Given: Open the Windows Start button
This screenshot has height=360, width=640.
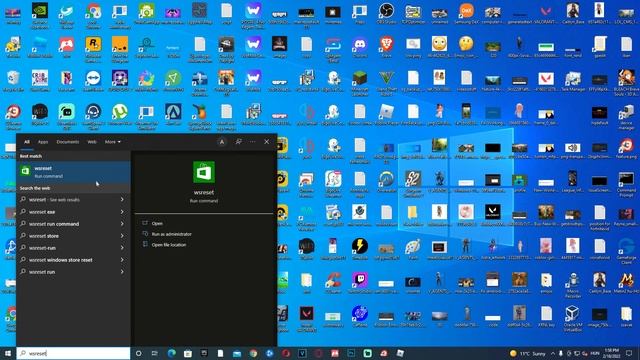Looking at the screenshot, I should (8, 353).
